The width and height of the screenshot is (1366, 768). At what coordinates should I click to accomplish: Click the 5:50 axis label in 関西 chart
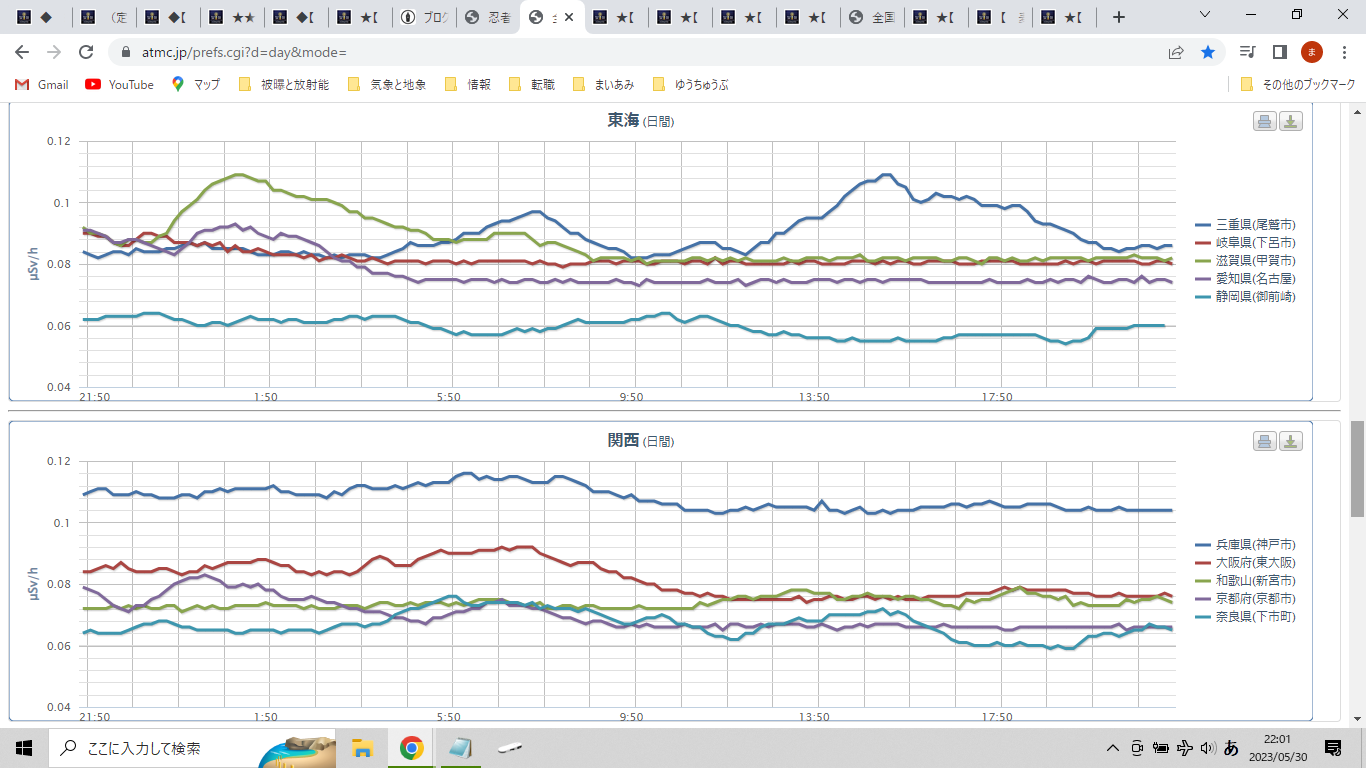(x=449, y=717)
